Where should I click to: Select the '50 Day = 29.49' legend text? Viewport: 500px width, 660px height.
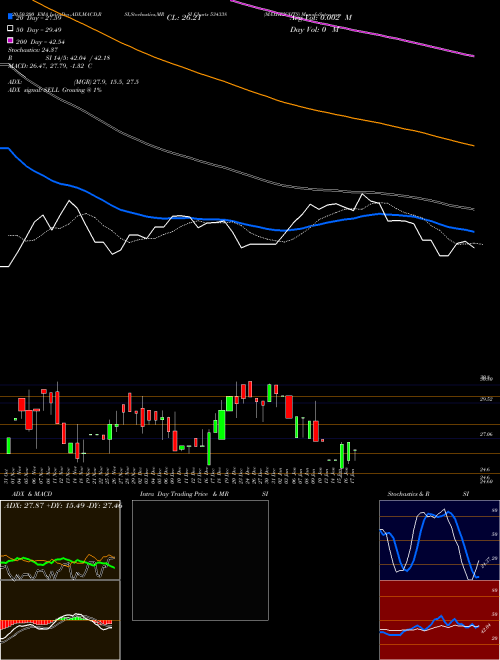point(38,30)
